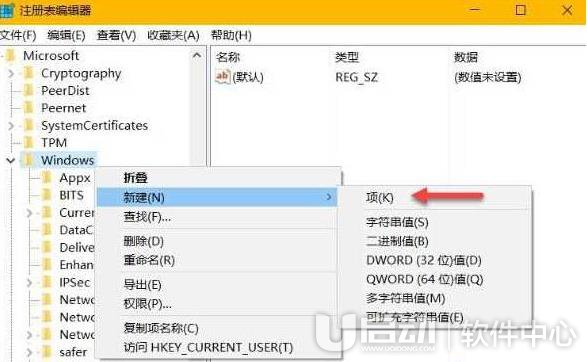Open the 查看(V) menu
Image resolution: width=587 pixels, height=362 pixels.
pos(116,36)
